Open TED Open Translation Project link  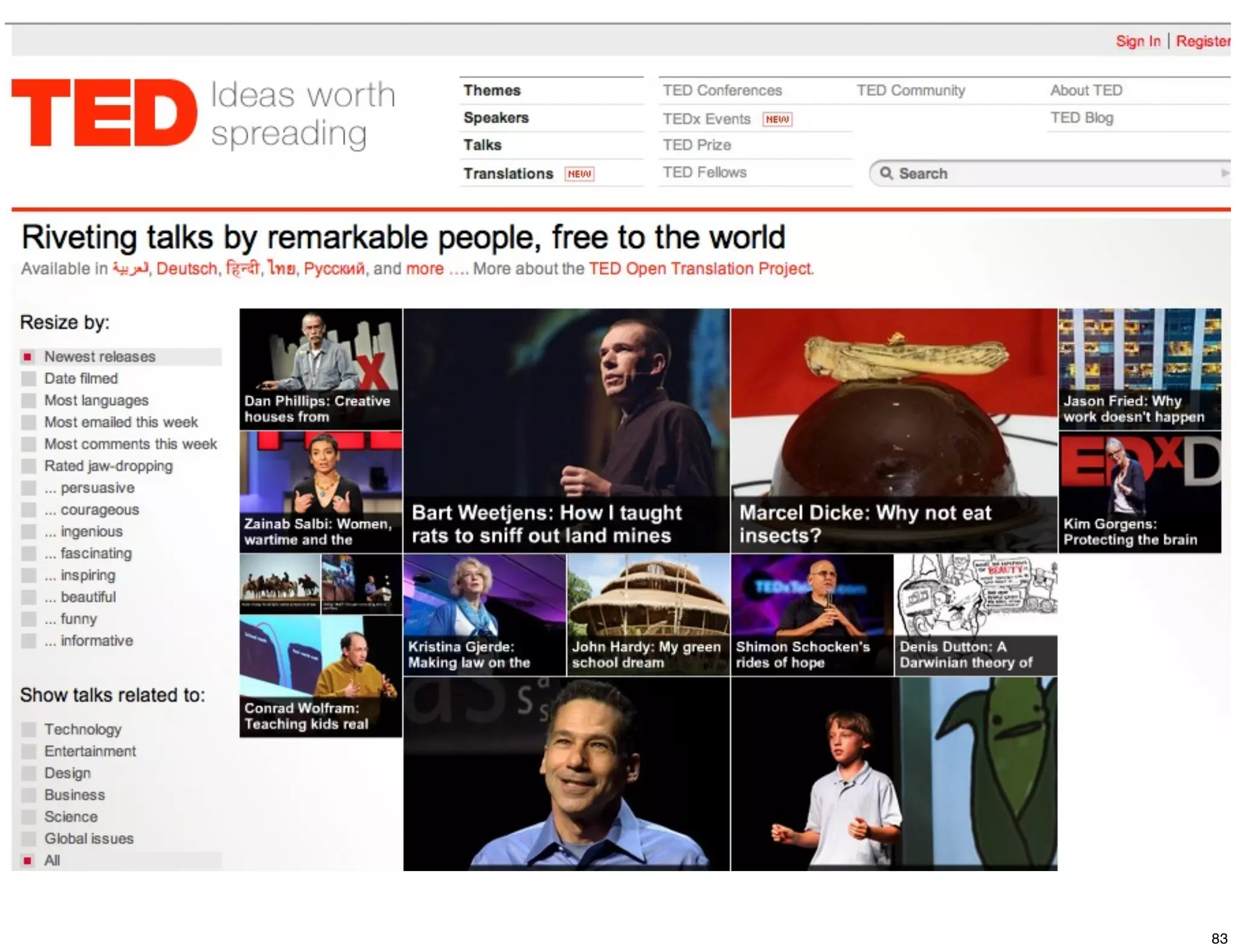[701, 269]
